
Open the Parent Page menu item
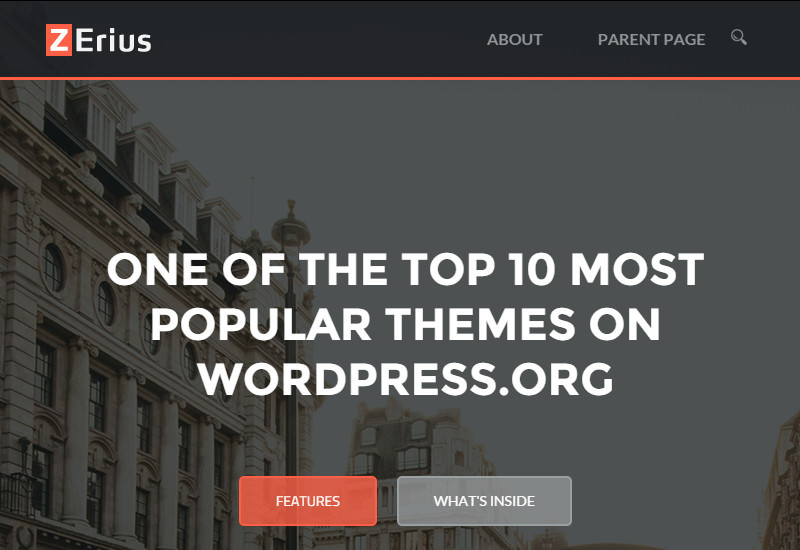[651, 39]
